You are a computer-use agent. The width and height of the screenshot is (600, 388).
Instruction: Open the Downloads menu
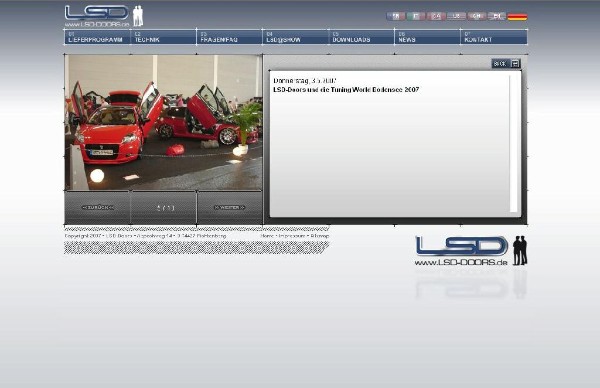(x=361, y=37)
